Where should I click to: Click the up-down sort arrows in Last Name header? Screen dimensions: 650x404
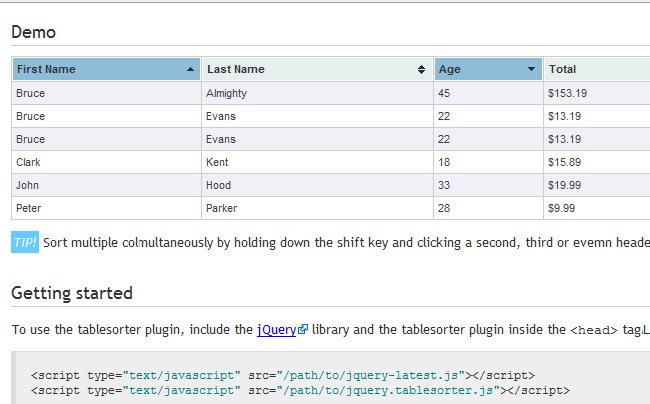(422, 70)
